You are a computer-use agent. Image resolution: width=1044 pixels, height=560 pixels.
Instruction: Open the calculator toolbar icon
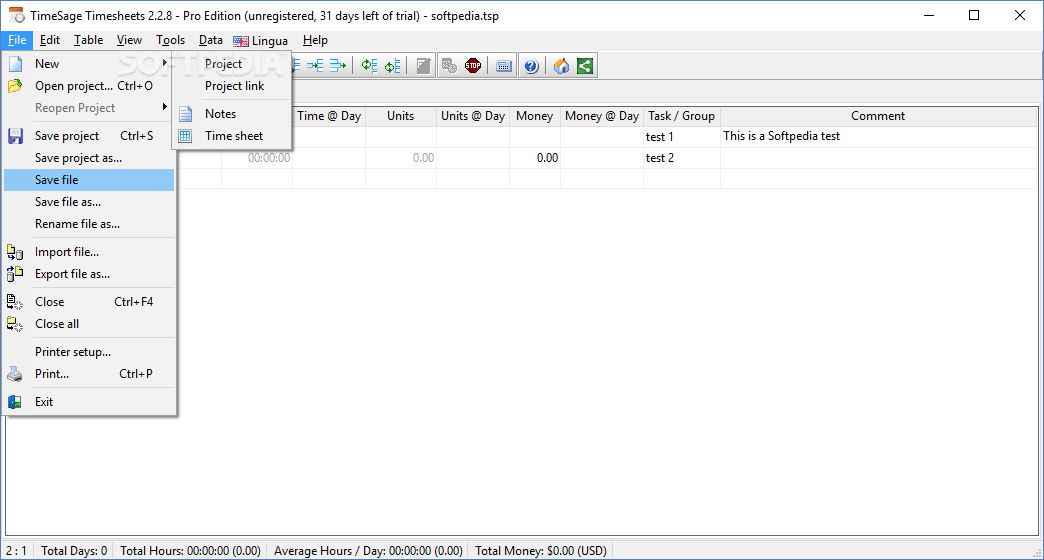(x=504, y=65)
